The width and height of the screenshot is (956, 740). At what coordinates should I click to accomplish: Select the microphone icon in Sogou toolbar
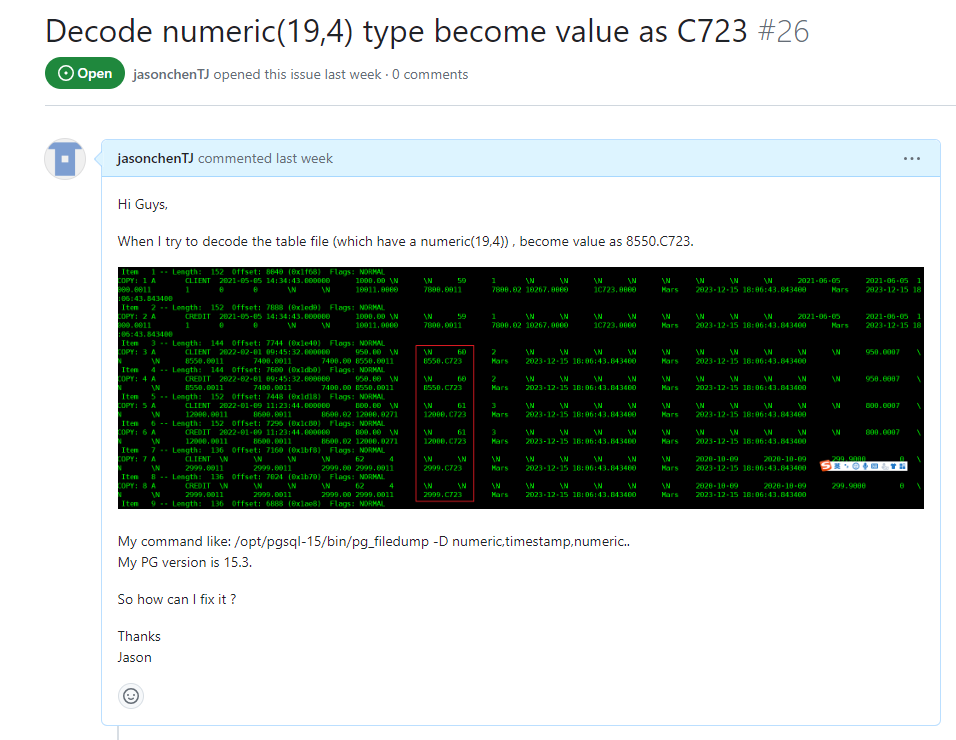(865, 466)
